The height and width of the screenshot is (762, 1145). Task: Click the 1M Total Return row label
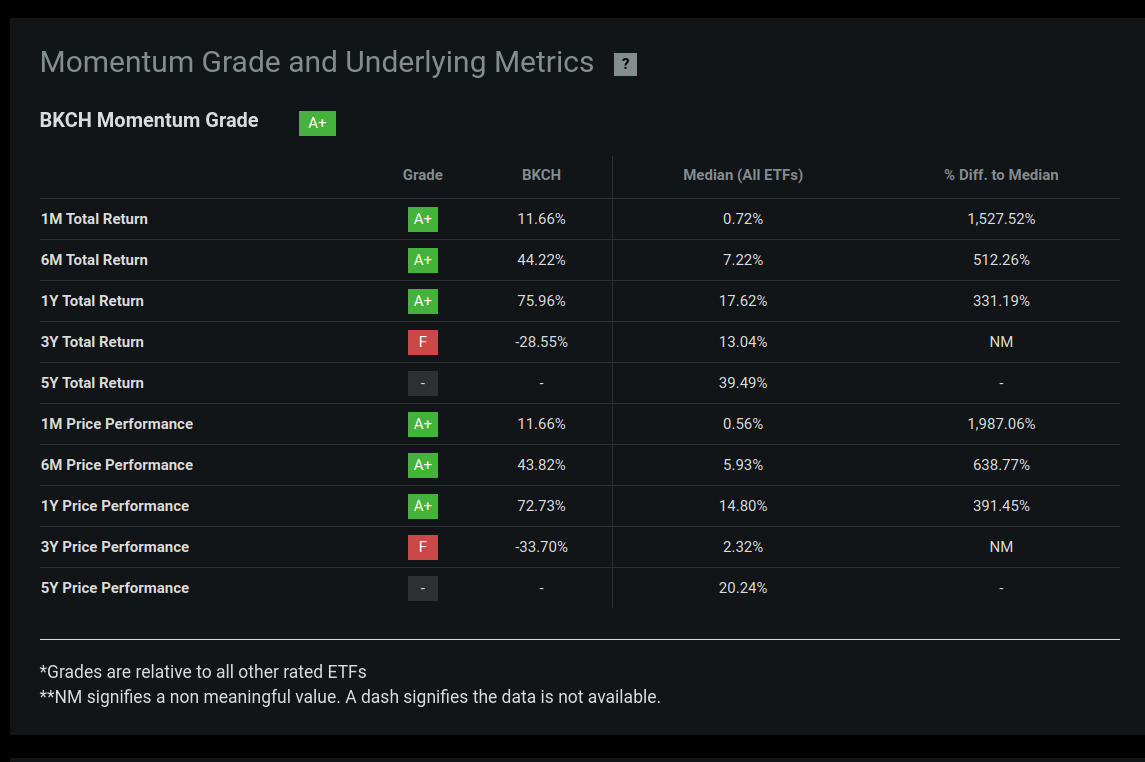[x=94, y=218]
